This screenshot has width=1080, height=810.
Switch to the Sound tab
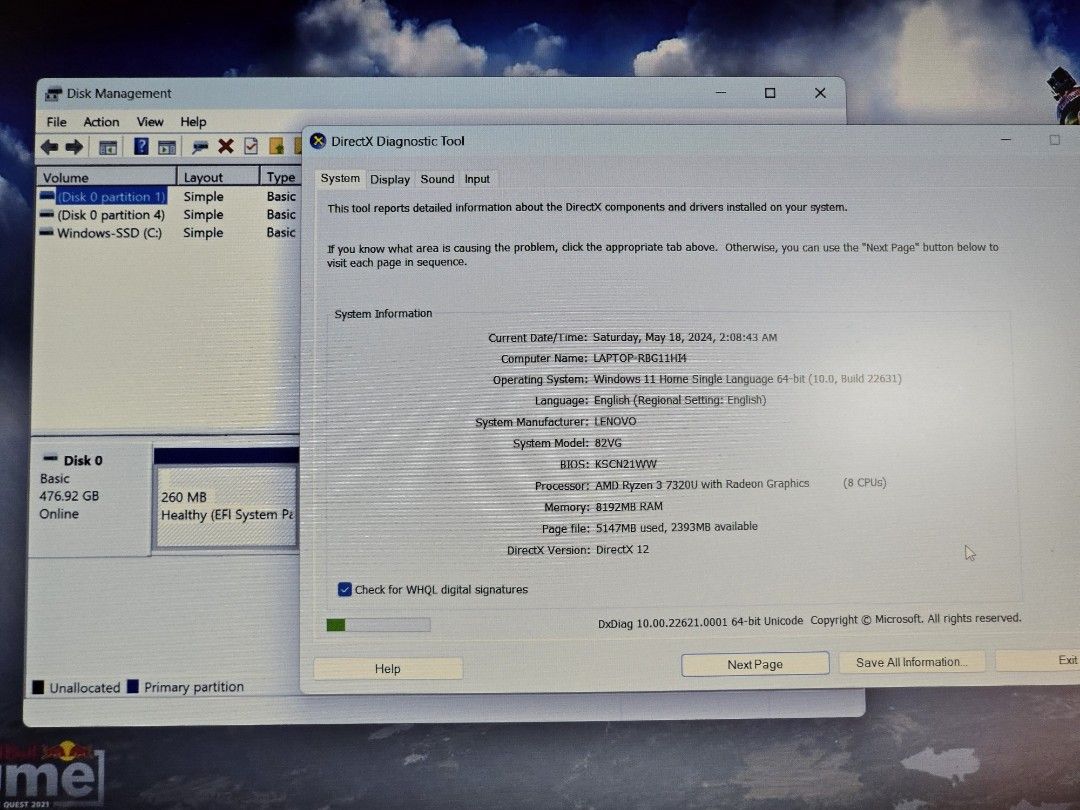point(437,179)
